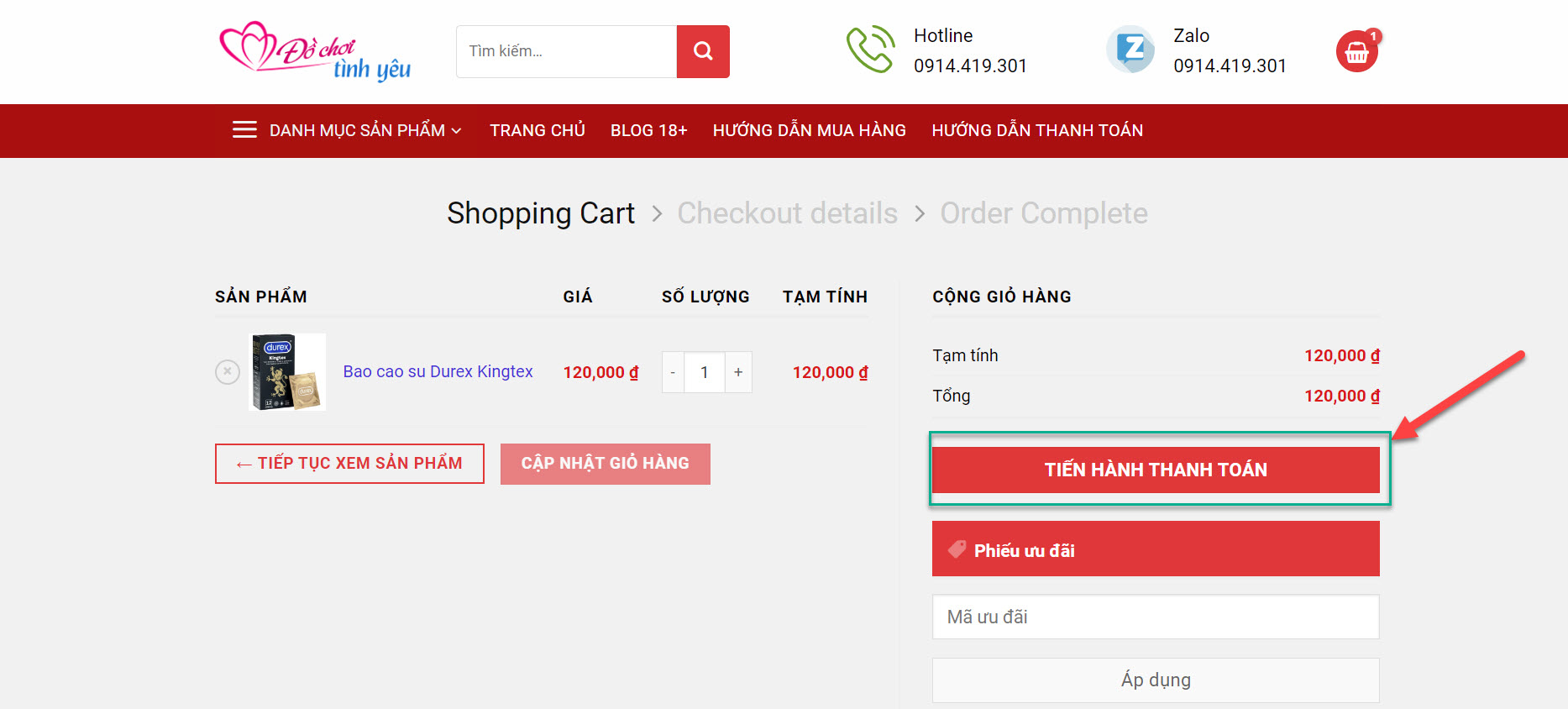Expand the Danh mục sản phẩm dropdown
The image size is (1568, 709).
pos(365,130)
